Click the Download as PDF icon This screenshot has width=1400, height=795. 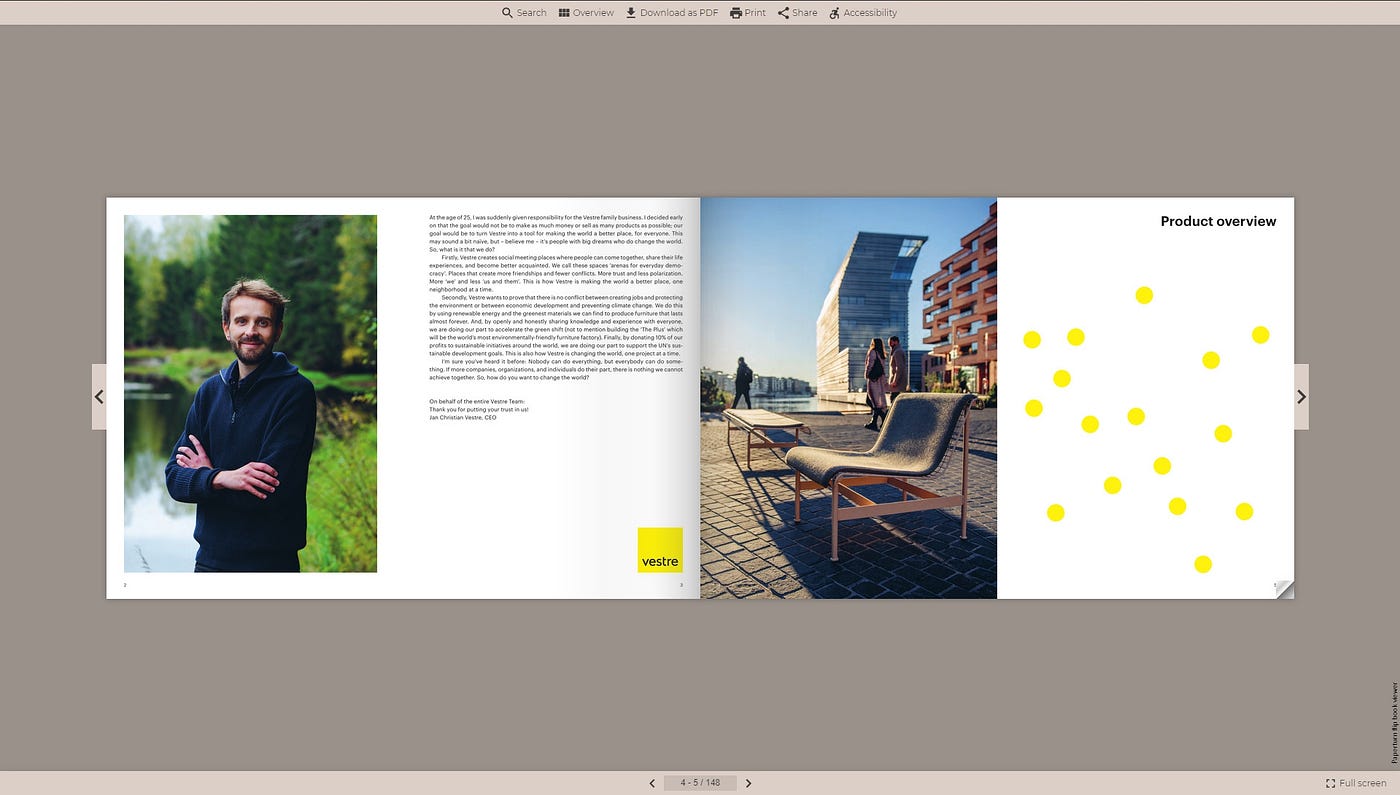tap(631, 13)
